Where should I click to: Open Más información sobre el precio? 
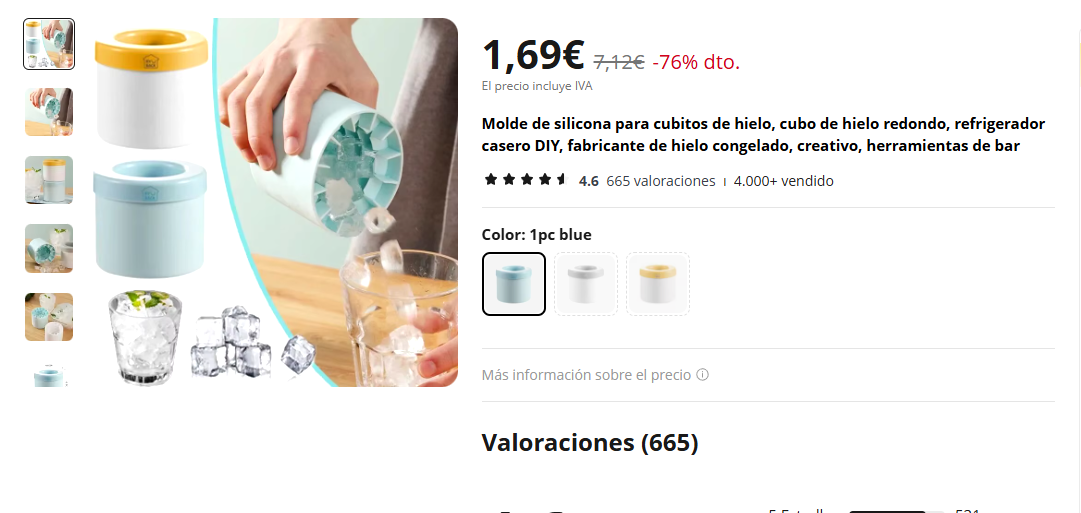pyautogui.click(x=586, y=375)
